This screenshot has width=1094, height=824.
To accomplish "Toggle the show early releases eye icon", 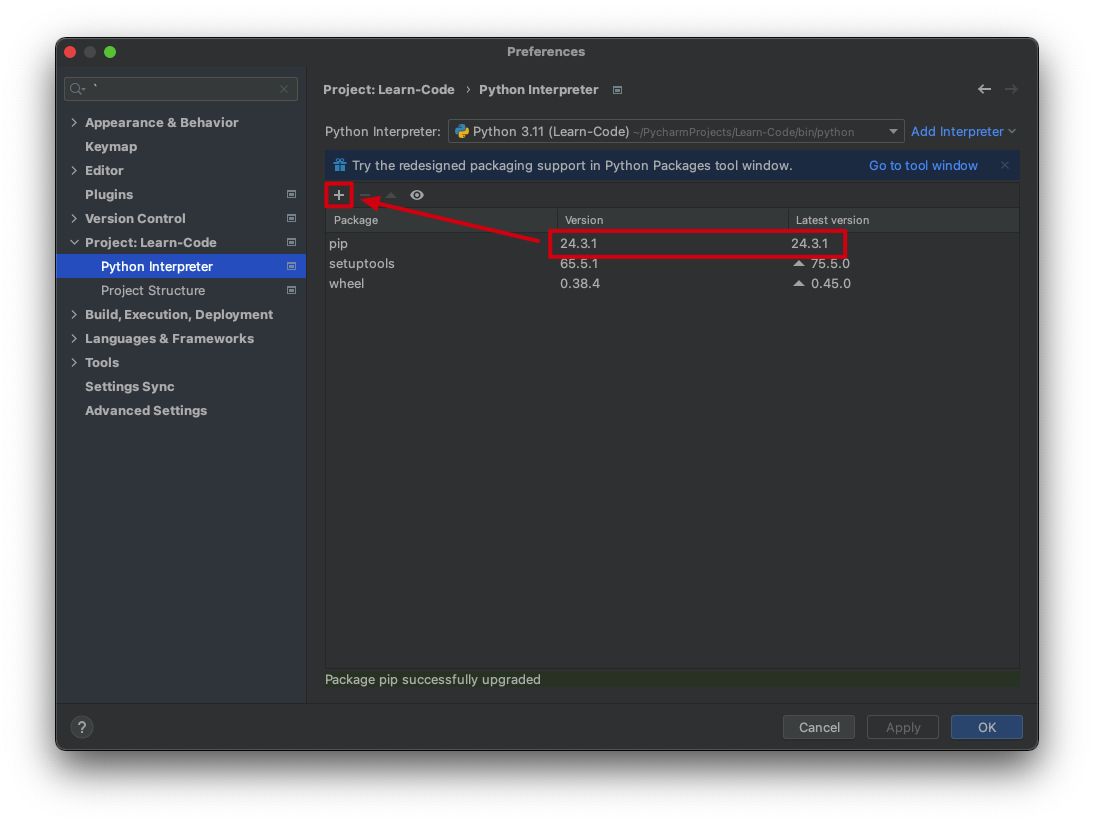I will 417,195.
